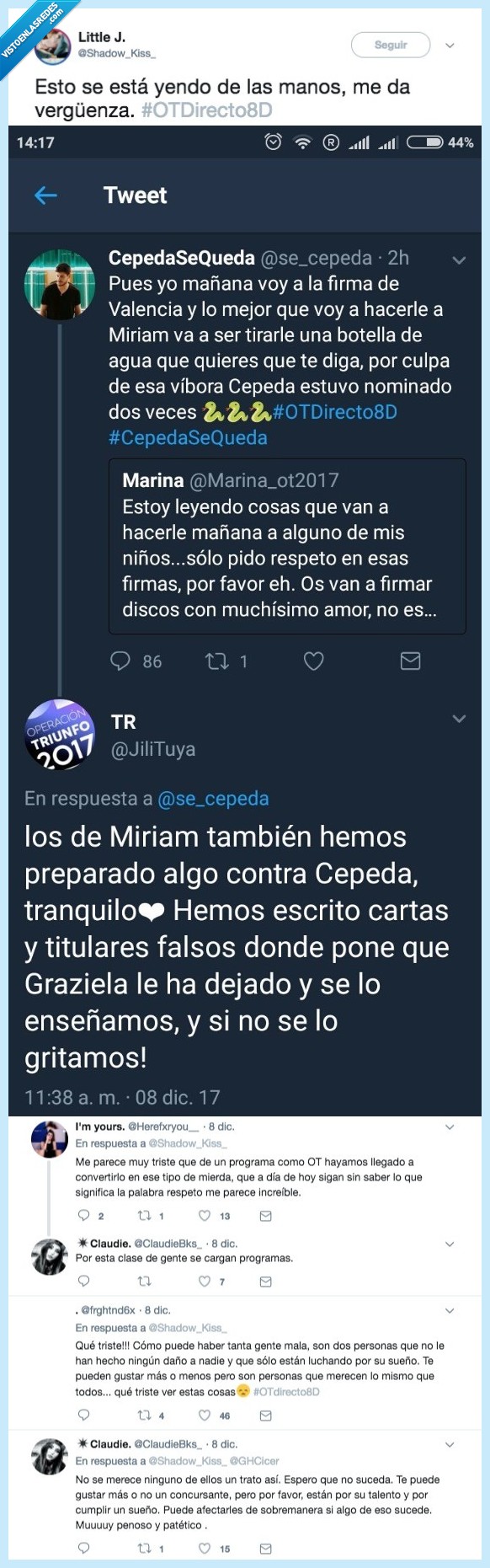Viewport: 490px width, 1568px height.
Task: Open the options chevron on Little J.'s tweet
Action: (x=450, y=45)
